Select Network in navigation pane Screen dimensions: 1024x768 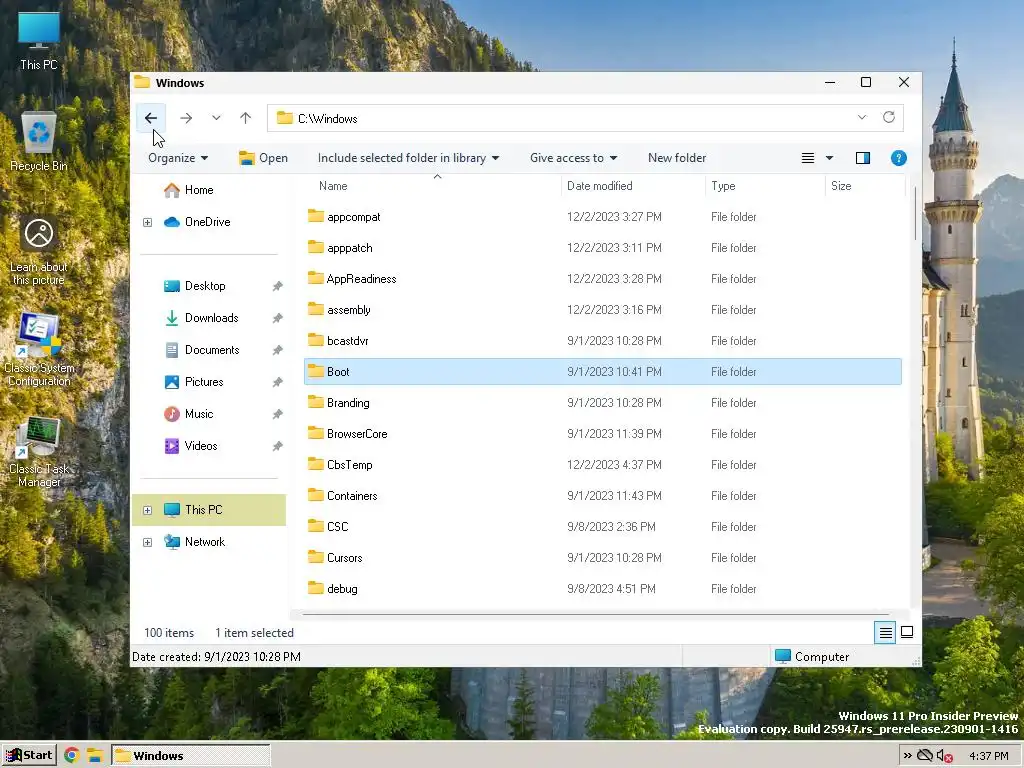tap(195, 542)
